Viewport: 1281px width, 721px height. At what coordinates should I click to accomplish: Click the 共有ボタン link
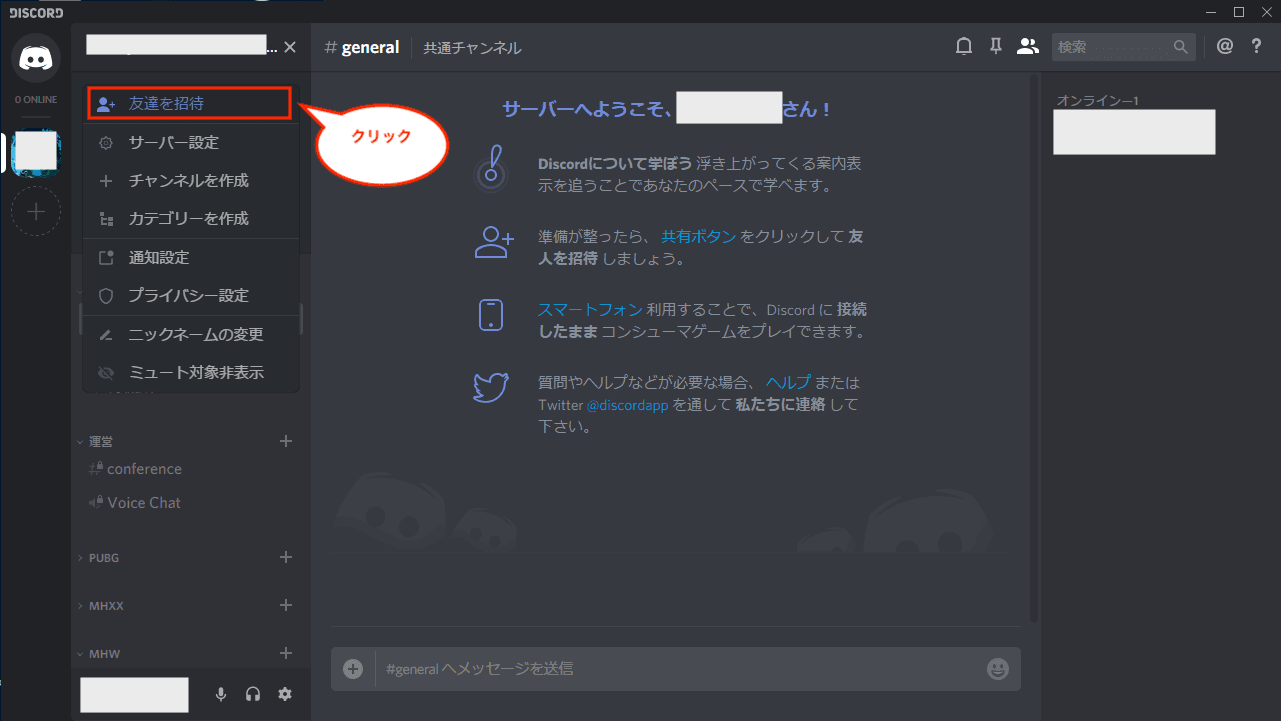point(699,237)
